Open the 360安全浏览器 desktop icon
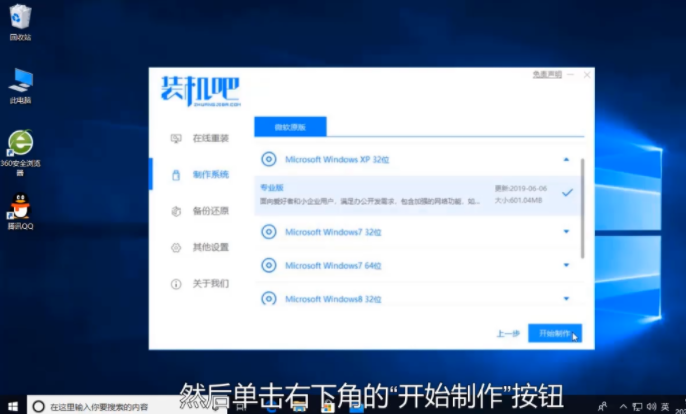686x414 pixels. point(20,144)
